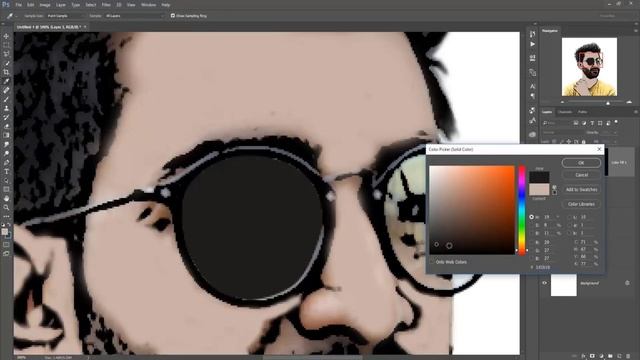Open the History panel icon
The image size is (640, 360).
click(x=532, y=34)
